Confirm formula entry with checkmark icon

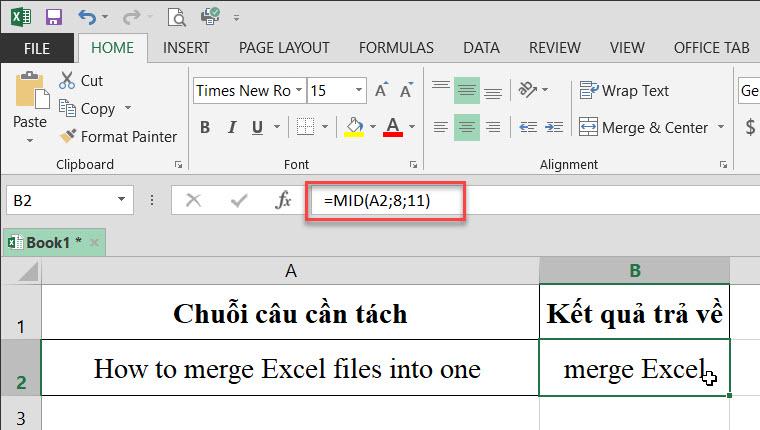click(x=239, y=200)
